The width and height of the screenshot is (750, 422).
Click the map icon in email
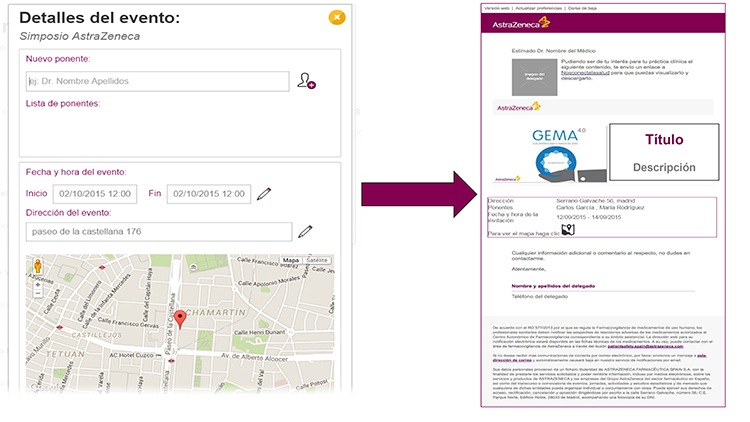point(568,230)
